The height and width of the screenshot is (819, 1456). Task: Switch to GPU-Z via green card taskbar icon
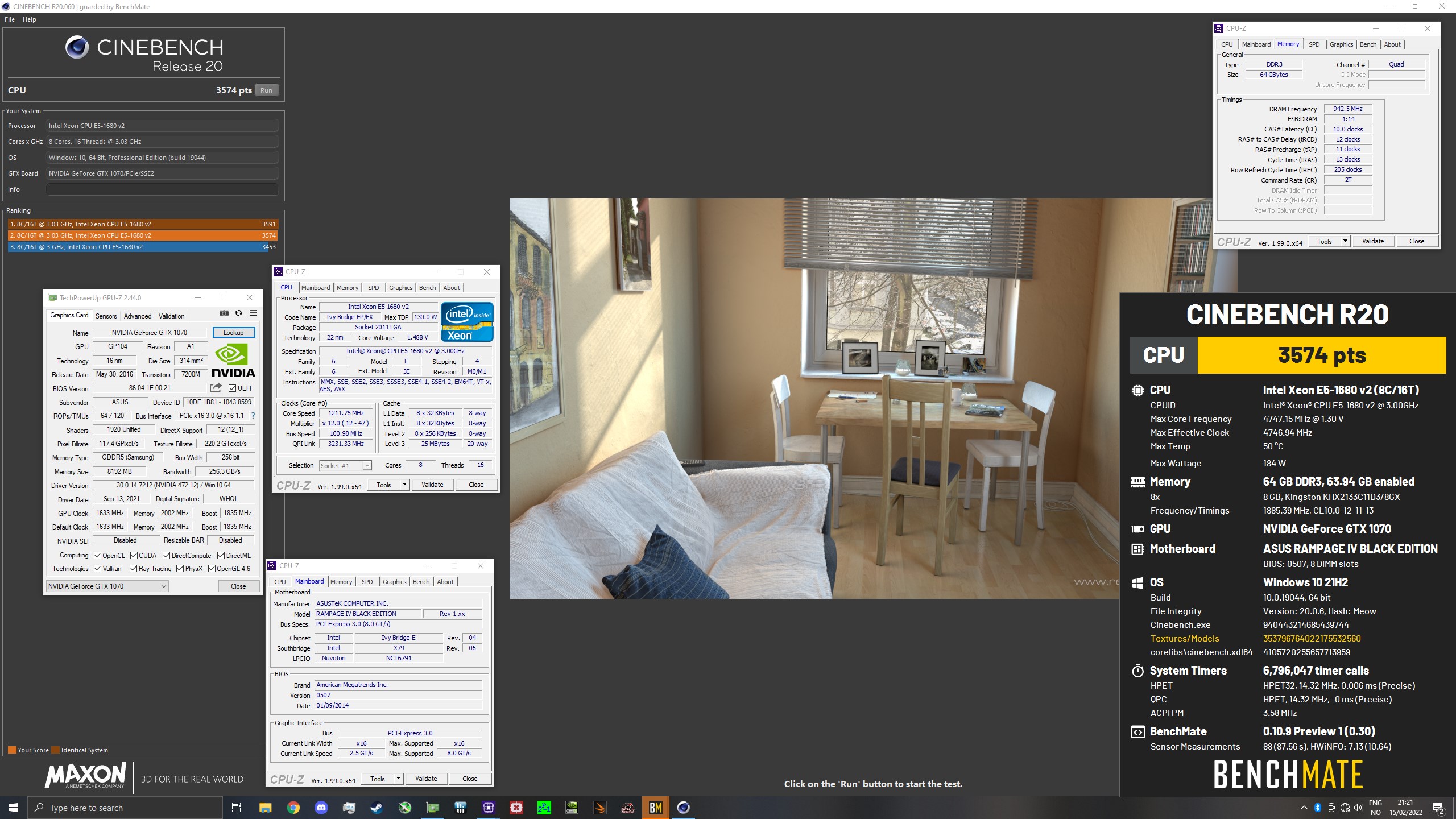[x=433, y=808]
